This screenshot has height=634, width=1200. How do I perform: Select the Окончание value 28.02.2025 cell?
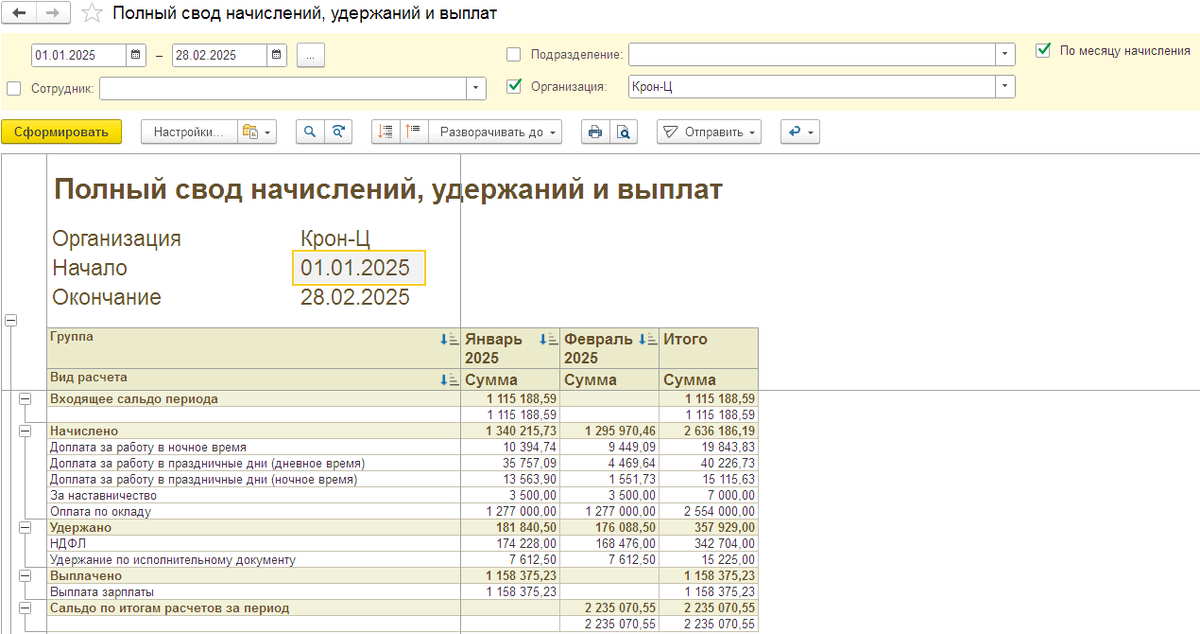[355, 297]
